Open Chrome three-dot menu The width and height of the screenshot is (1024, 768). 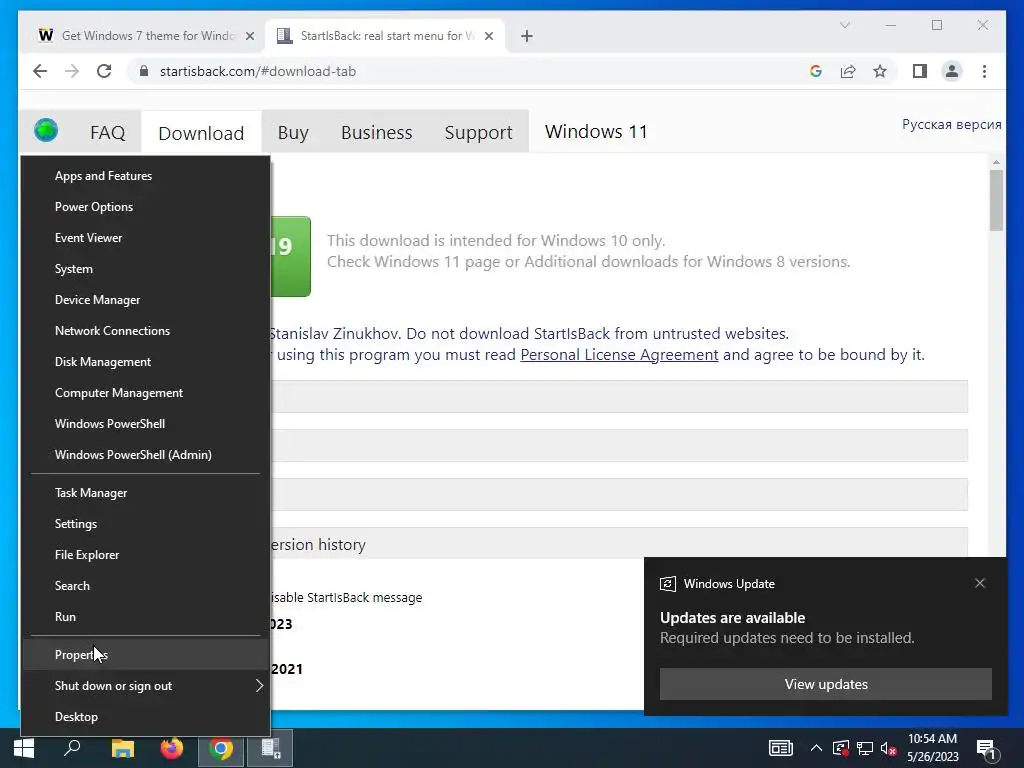984,71
